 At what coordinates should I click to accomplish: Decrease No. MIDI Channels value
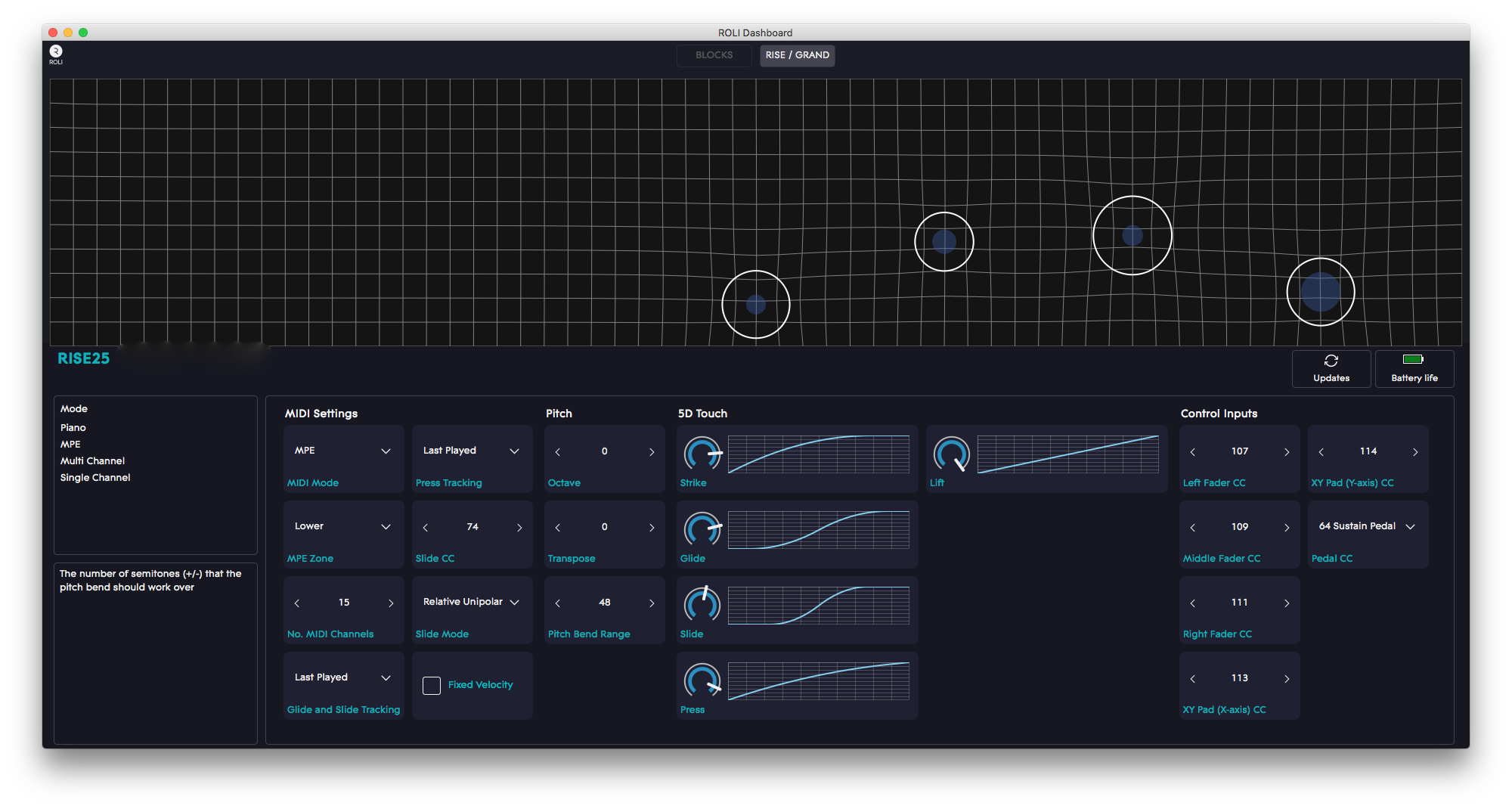click(297, 603)
